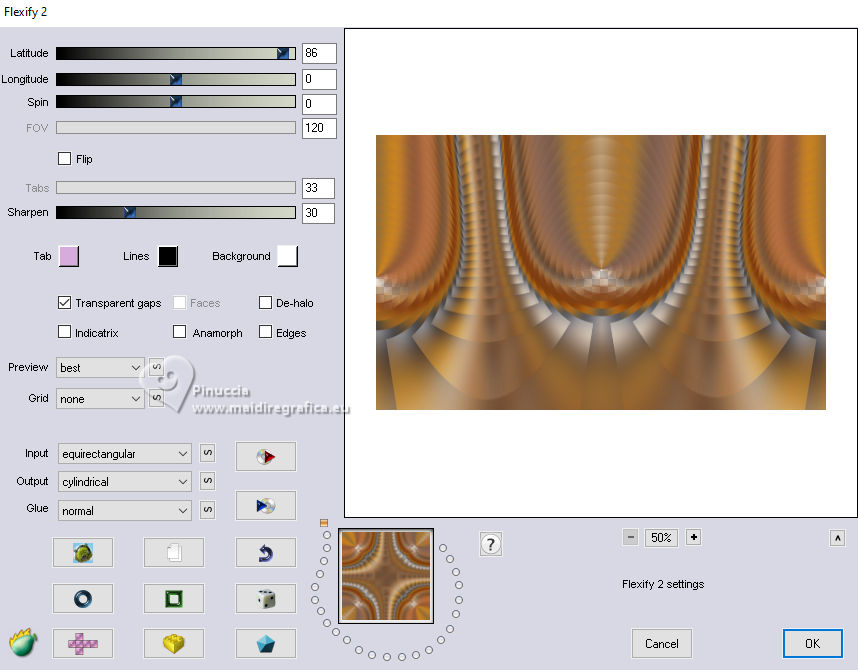858x670 pixels.
Task: Click the small orange square above dotted ring
Action: [x=323, y=523]
